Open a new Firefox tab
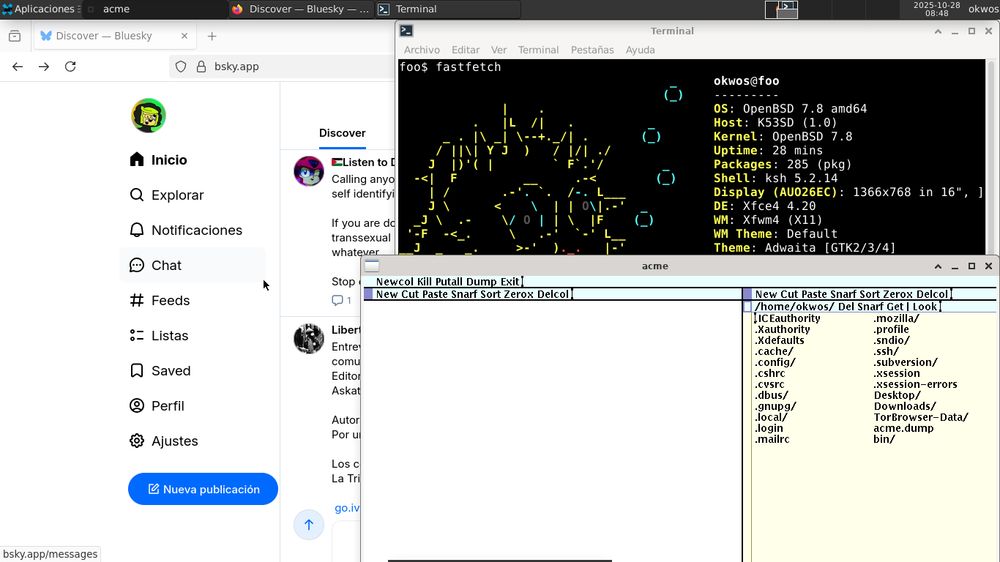 (212, 36)
